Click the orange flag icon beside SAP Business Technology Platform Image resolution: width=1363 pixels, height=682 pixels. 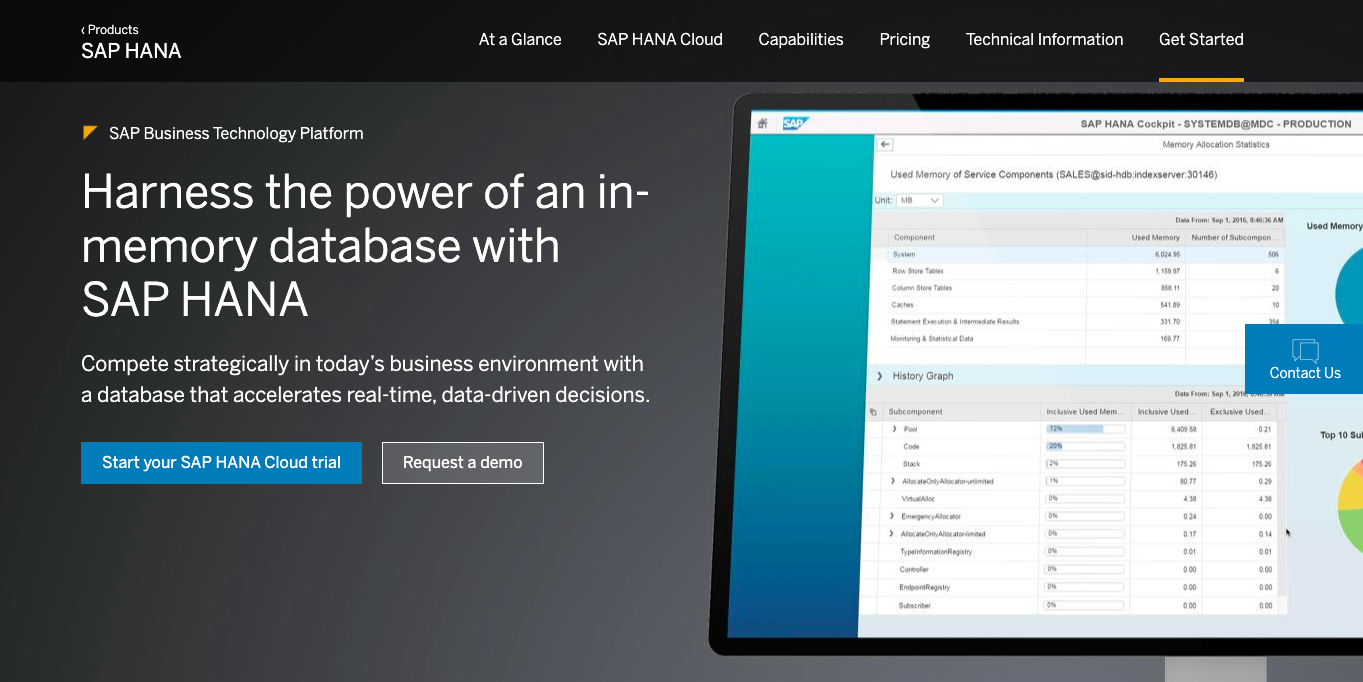point(89,132)
